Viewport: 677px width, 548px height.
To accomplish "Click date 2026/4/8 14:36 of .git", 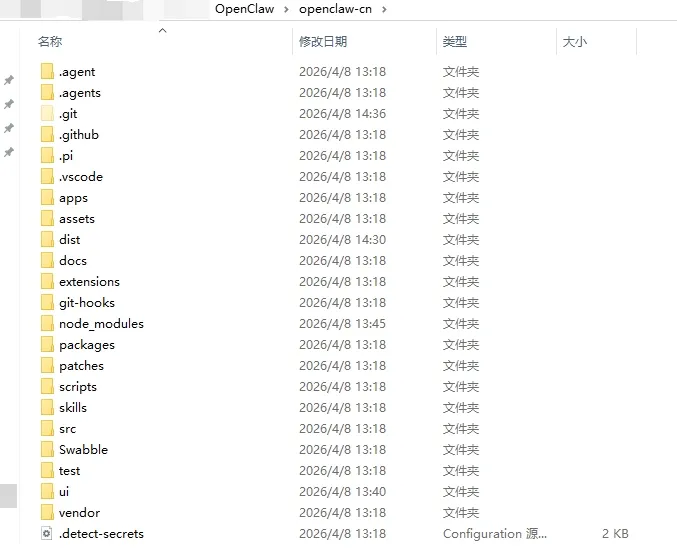I will click(342, 114).
